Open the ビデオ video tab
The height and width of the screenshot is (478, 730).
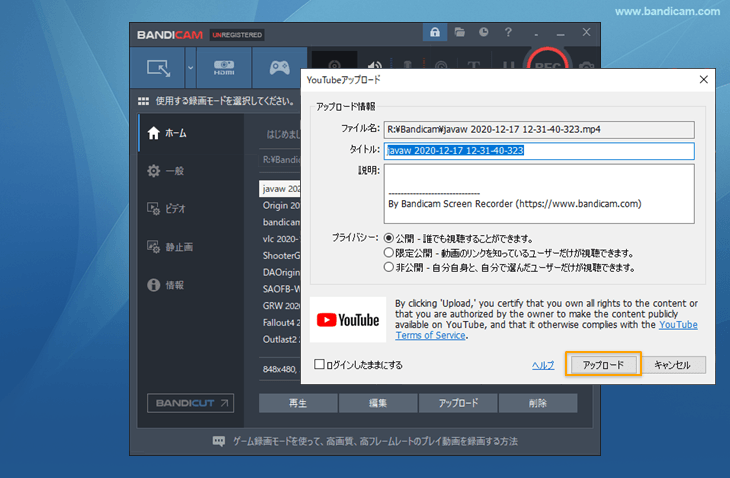tap(191, 209)
